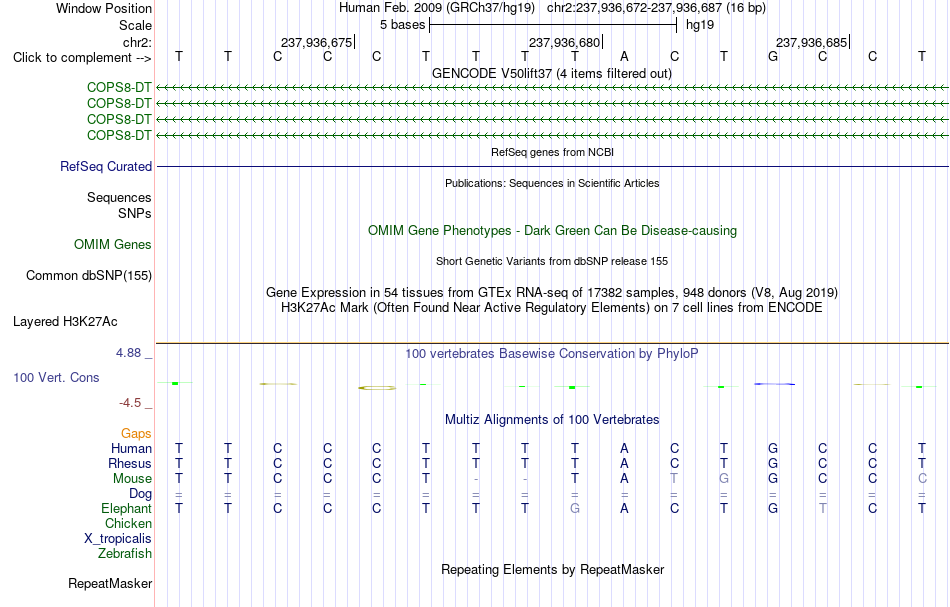Click 'Multiz Alignments of 100 Vertebrates' title

click(x=552, y=419)
